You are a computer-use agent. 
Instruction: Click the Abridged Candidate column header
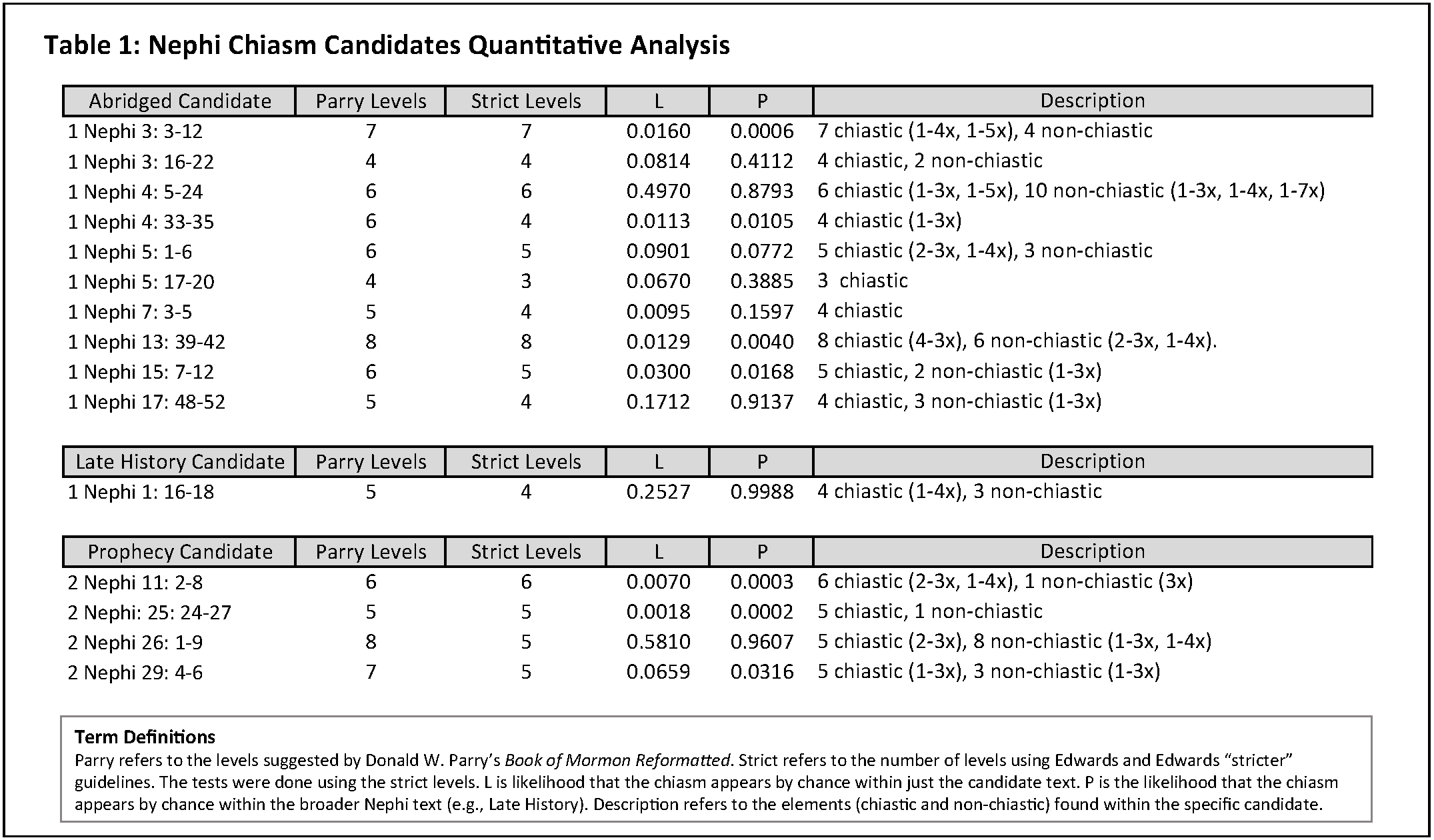click(x=180, y=101)
